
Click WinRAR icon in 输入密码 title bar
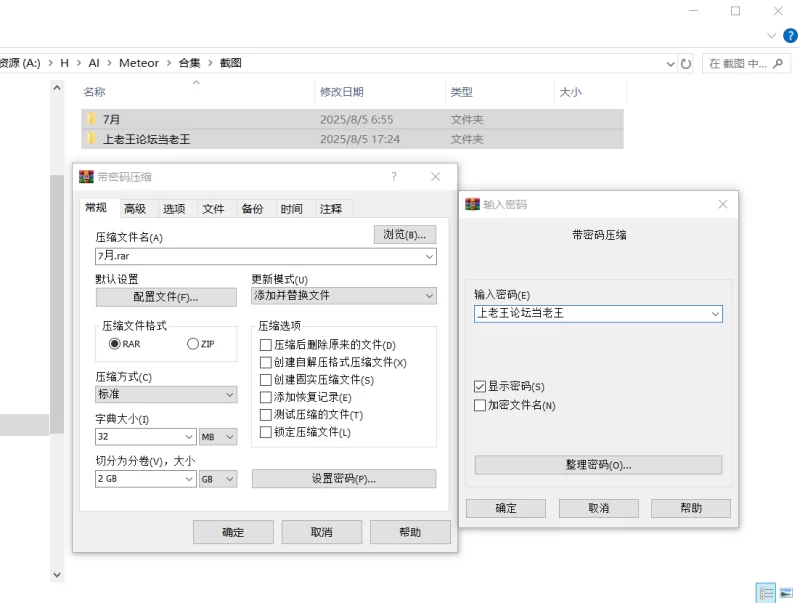[x=473, y=204]
